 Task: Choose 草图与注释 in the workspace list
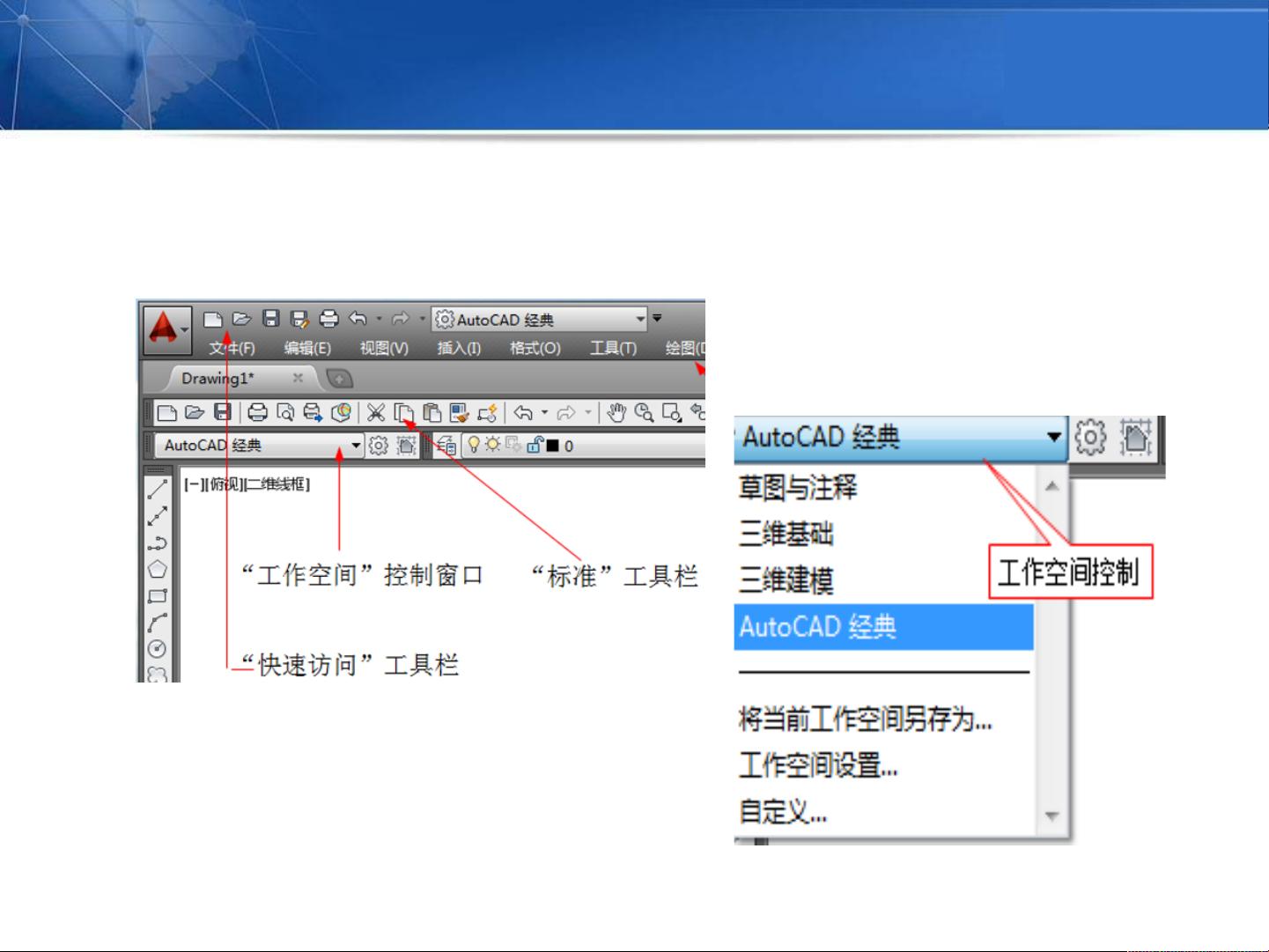883,487
